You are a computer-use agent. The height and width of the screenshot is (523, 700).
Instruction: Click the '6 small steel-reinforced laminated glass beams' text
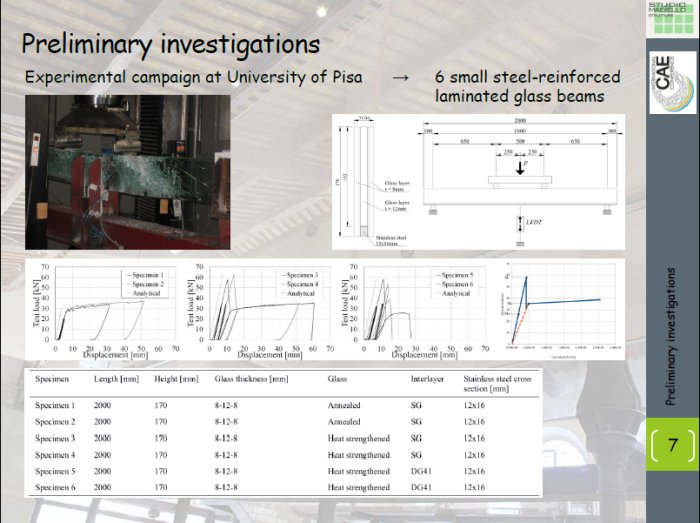pyautogui.click(x=527, y=87)
